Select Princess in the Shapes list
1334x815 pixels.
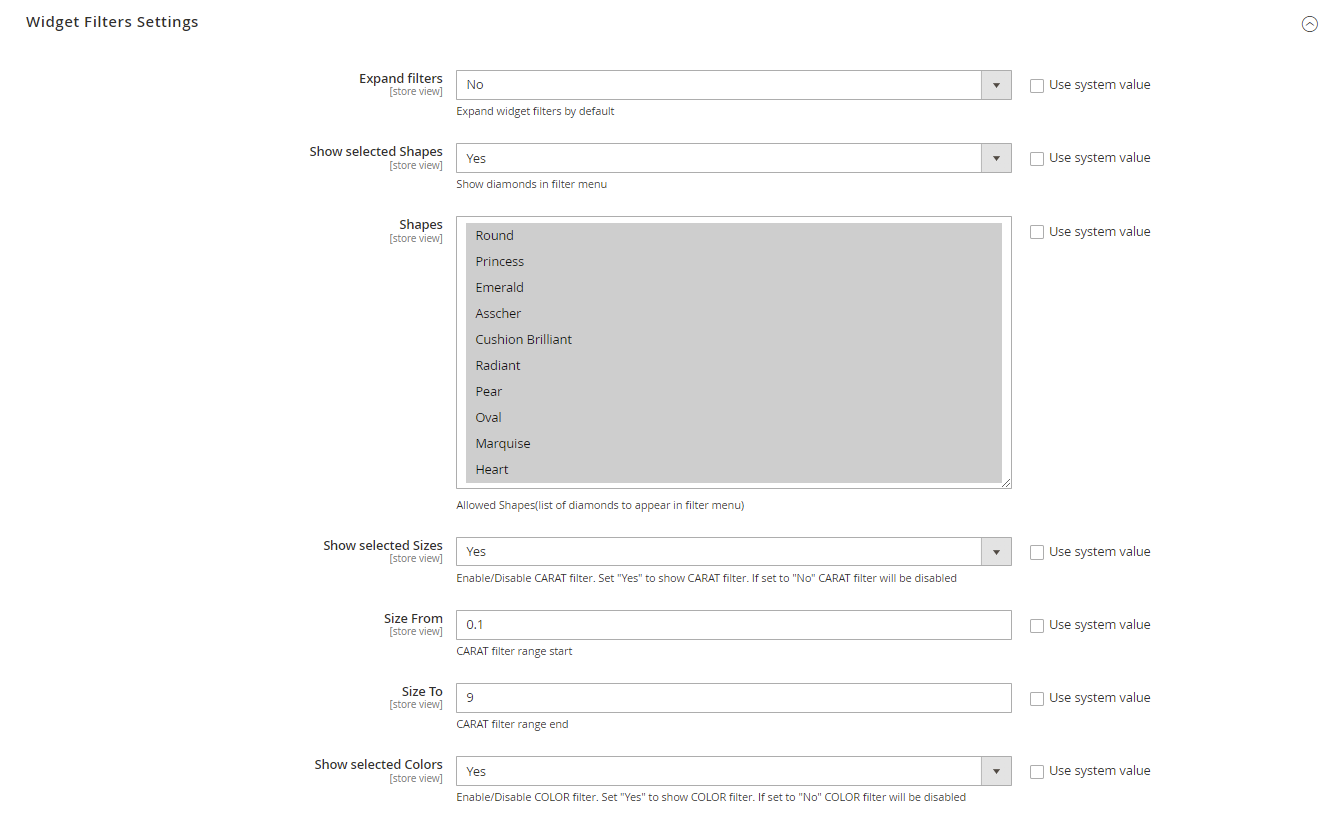pyautogui.click(x=500, y=262)
